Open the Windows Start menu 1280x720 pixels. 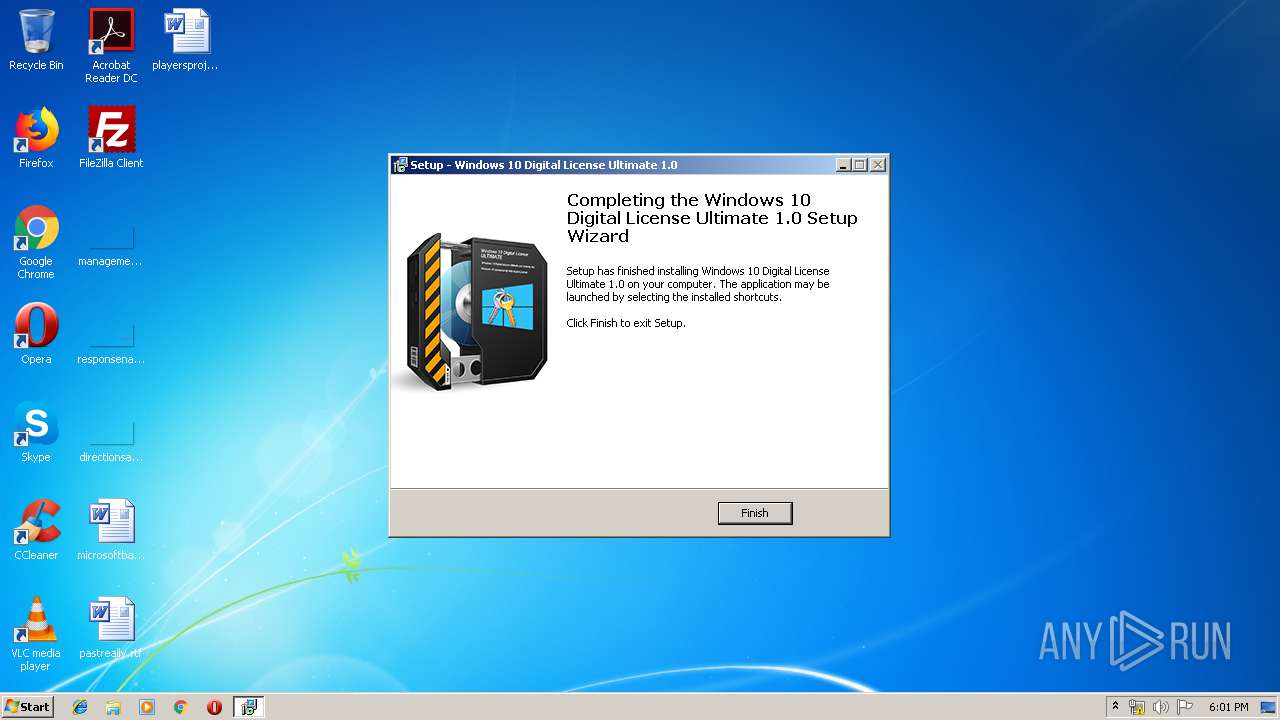[x=28, y=706]
